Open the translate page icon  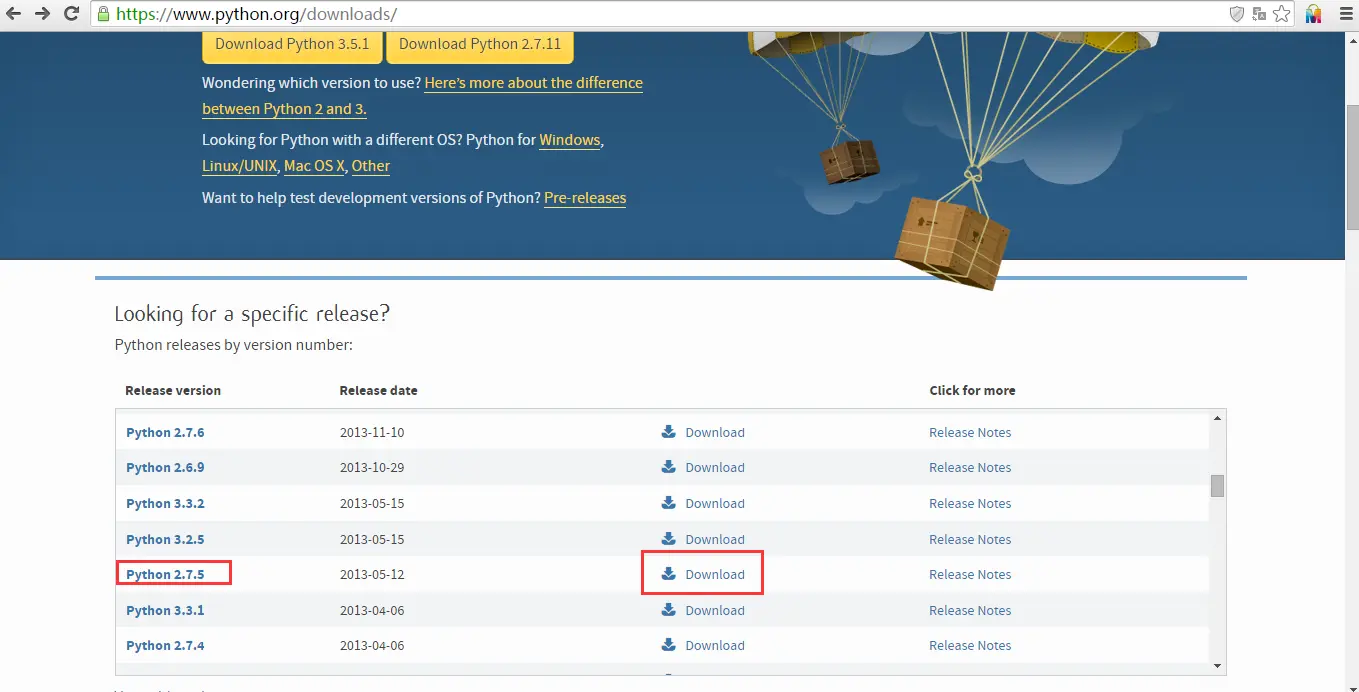tap(1259, 14)
